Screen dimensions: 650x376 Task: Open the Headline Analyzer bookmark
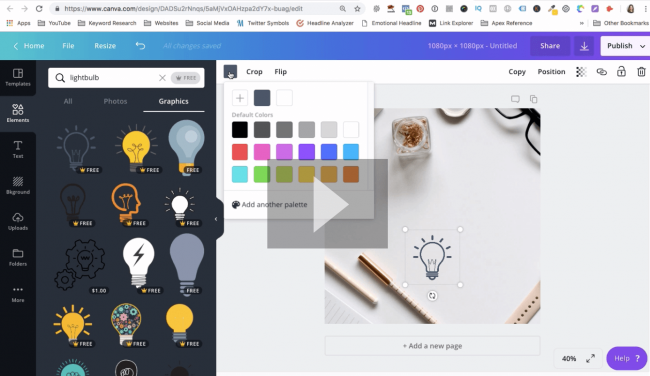tap(325, 23)
